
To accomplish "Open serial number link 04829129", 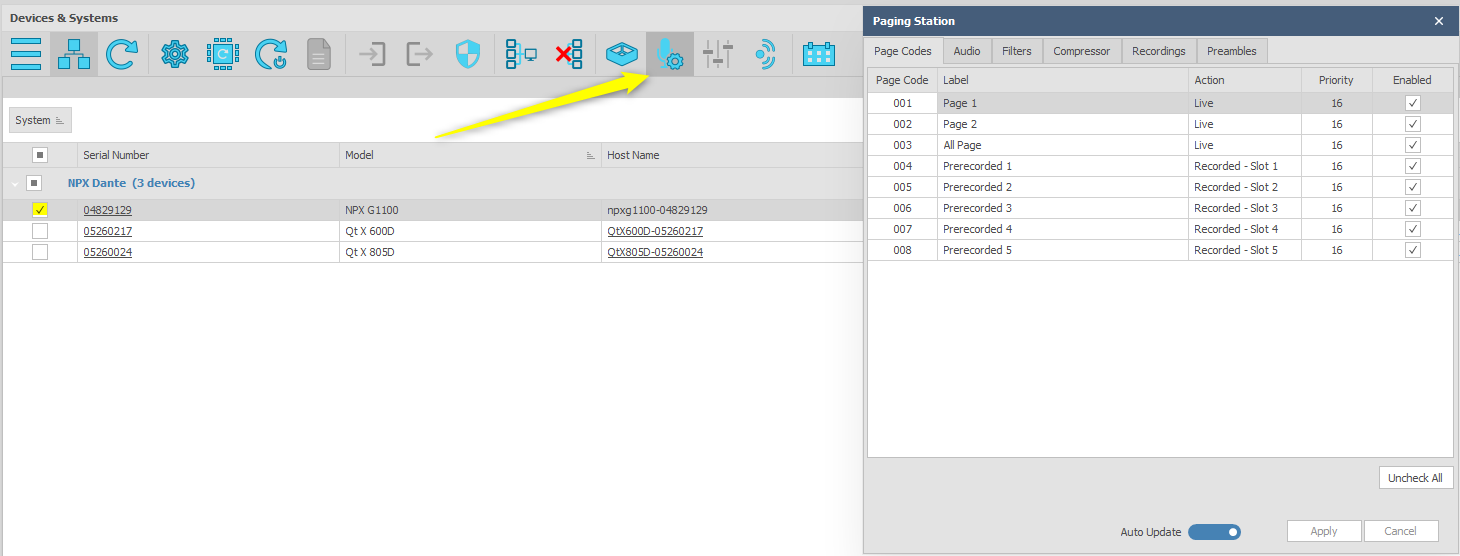I will [108, 210].
